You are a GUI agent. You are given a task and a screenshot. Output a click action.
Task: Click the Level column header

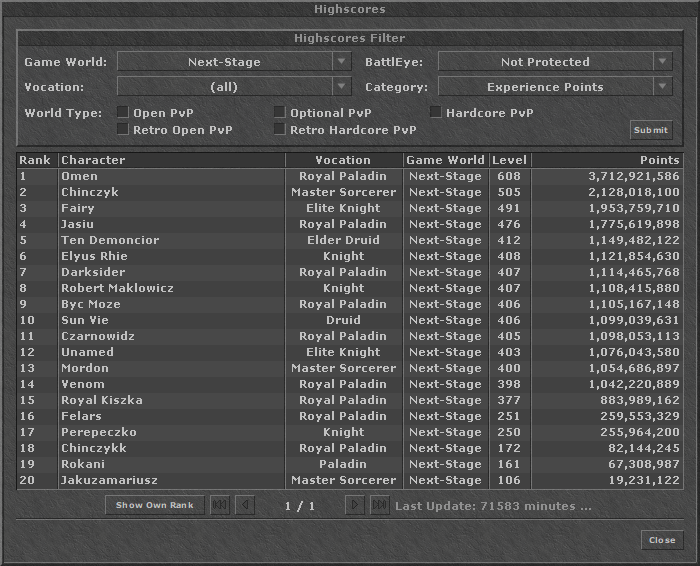click(x=509, y=160)
